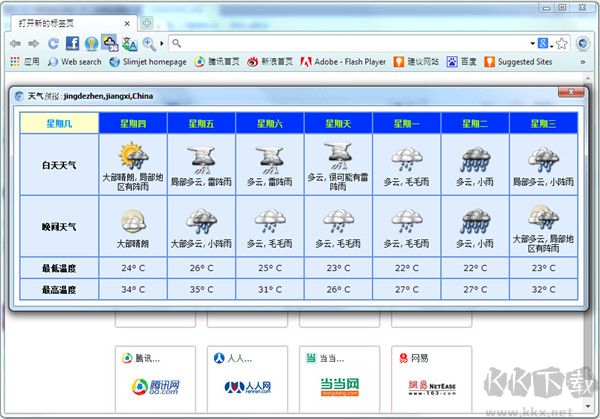This screenshot has width=600, height=419.
Task: Click the weather forecast toolbar icon
Action: [x=110, y=43]
